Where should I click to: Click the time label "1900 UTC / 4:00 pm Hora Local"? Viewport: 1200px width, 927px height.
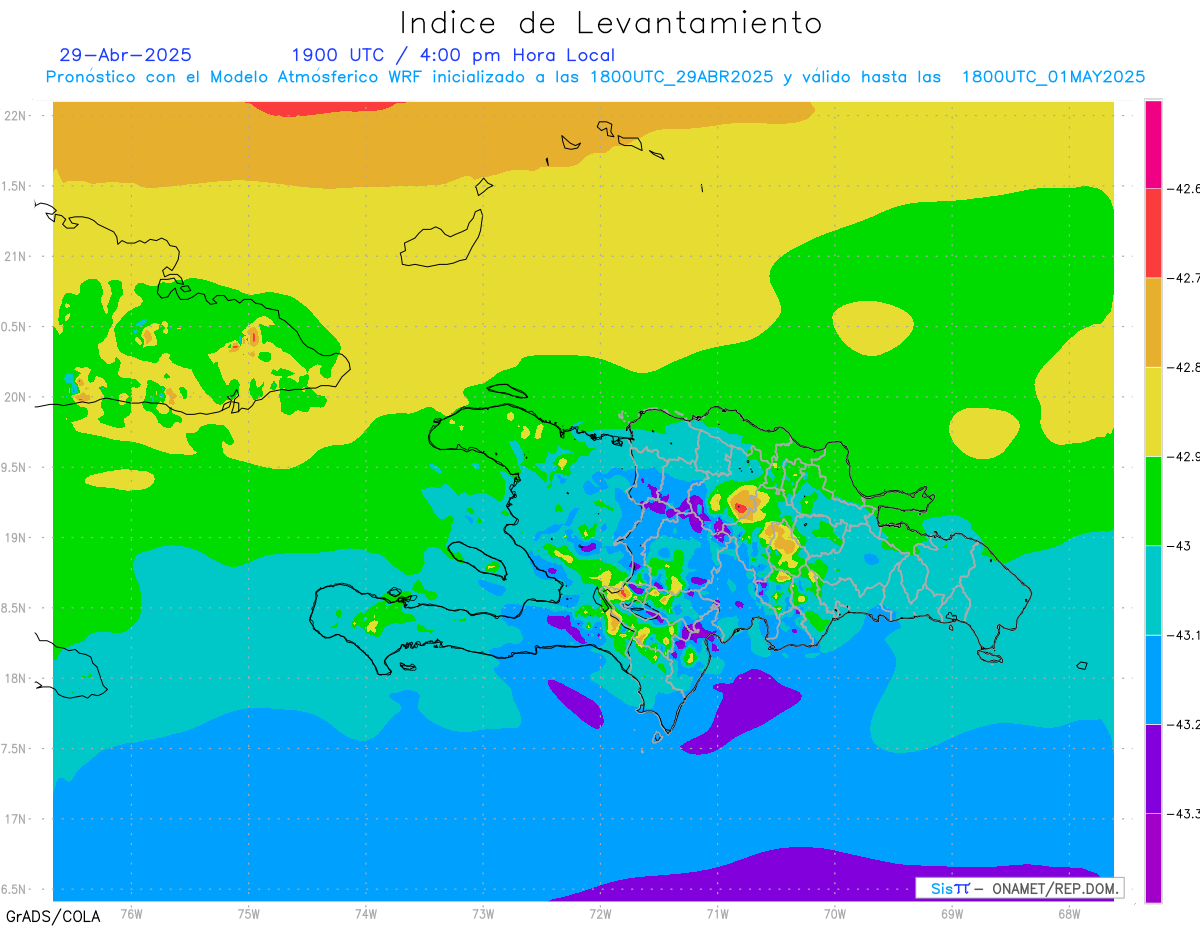(x=453, y=55)
